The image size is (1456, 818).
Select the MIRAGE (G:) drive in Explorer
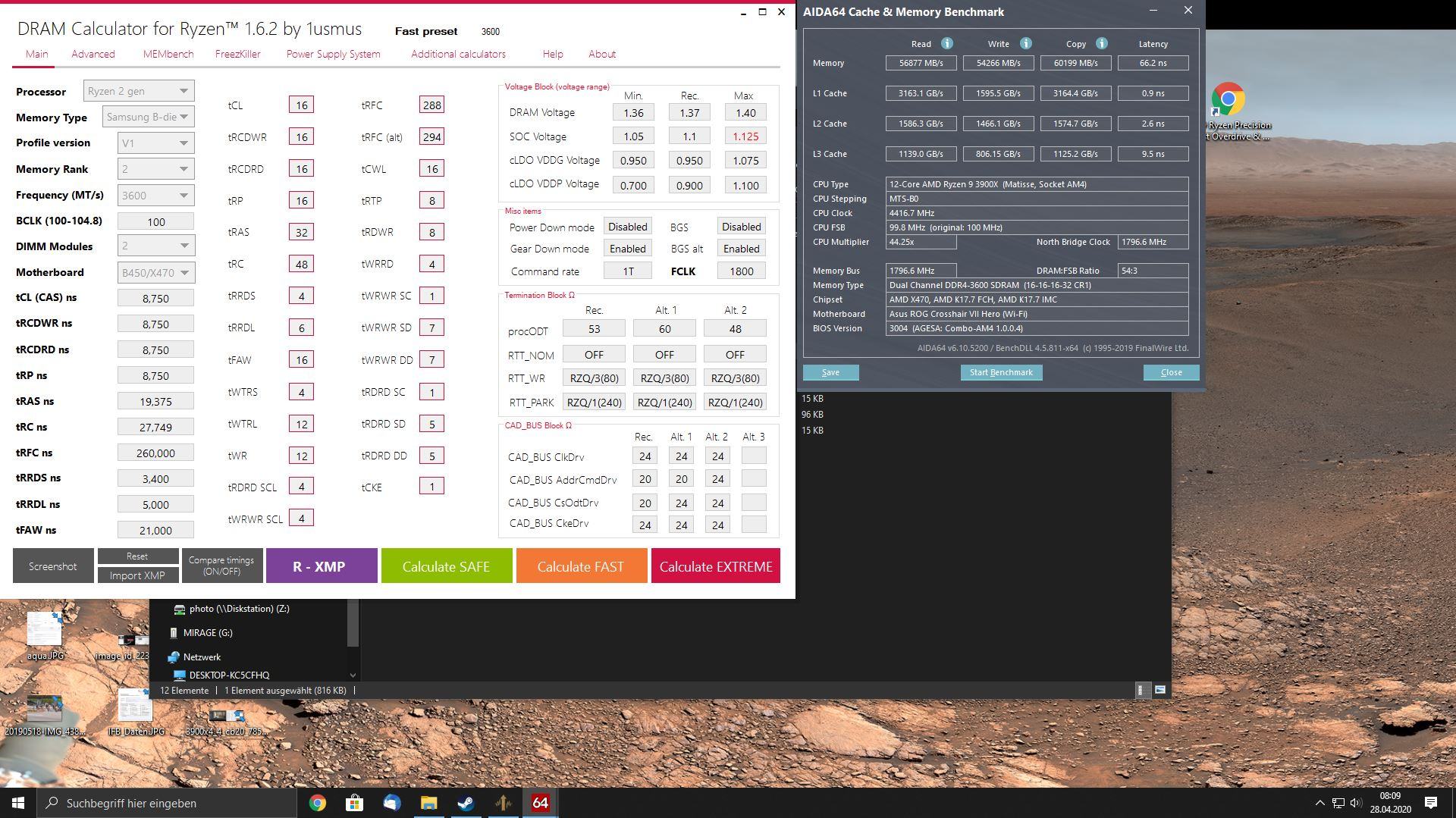208,632
